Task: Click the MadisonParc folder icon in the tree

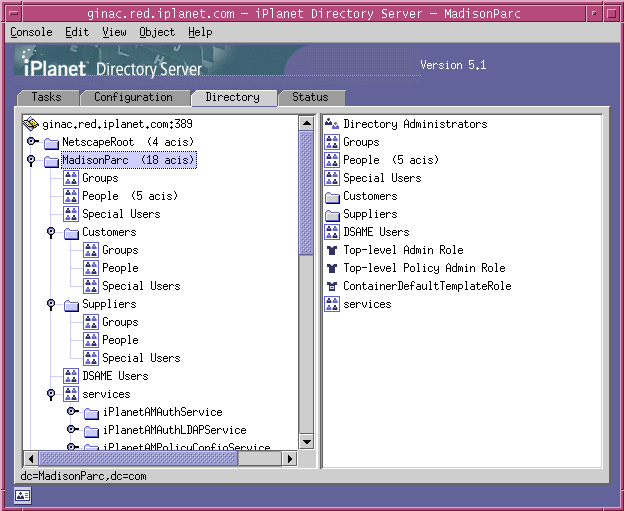Action: (51, 161)
